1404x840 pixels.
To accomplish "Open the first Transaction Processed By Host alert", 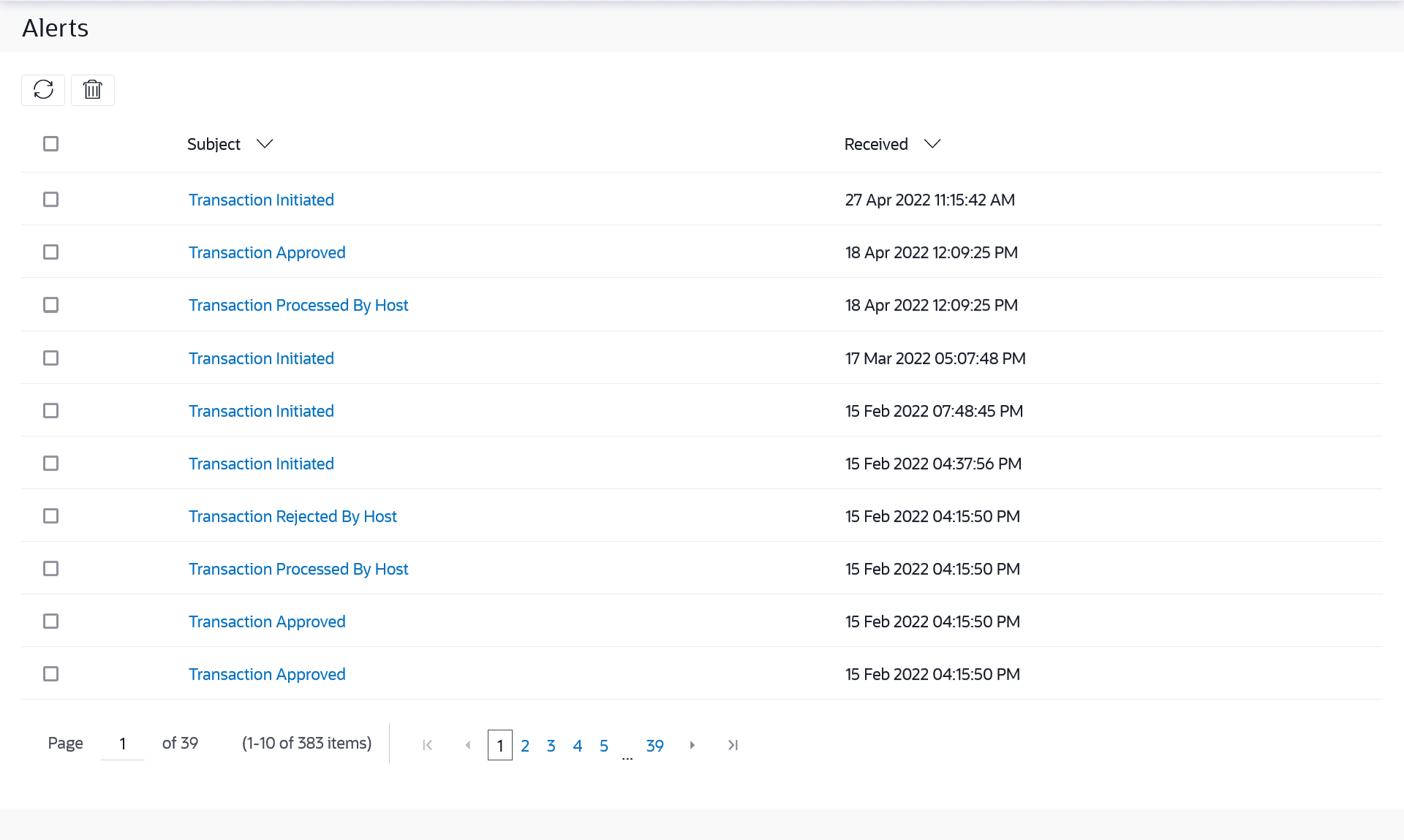I will (x=298, y=305).
